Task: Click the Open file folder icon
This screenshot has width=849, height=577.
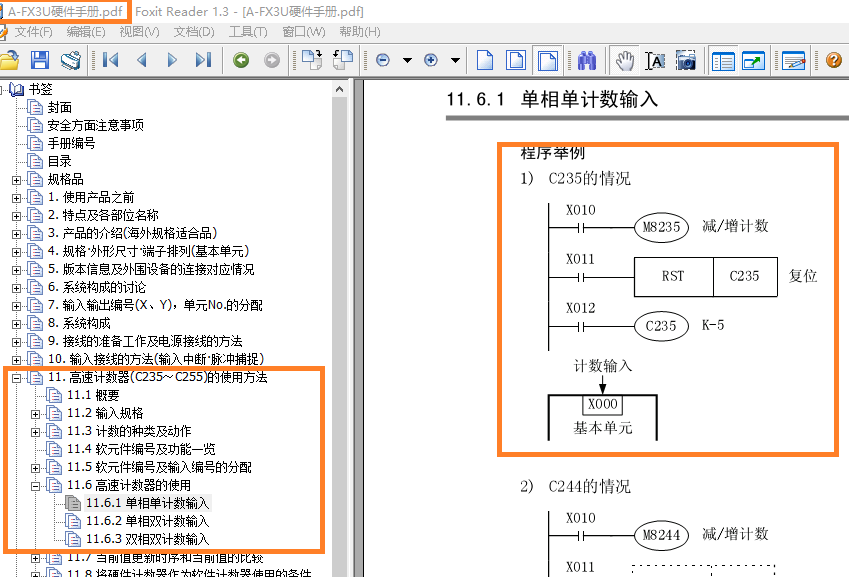Action: (10, 60)
